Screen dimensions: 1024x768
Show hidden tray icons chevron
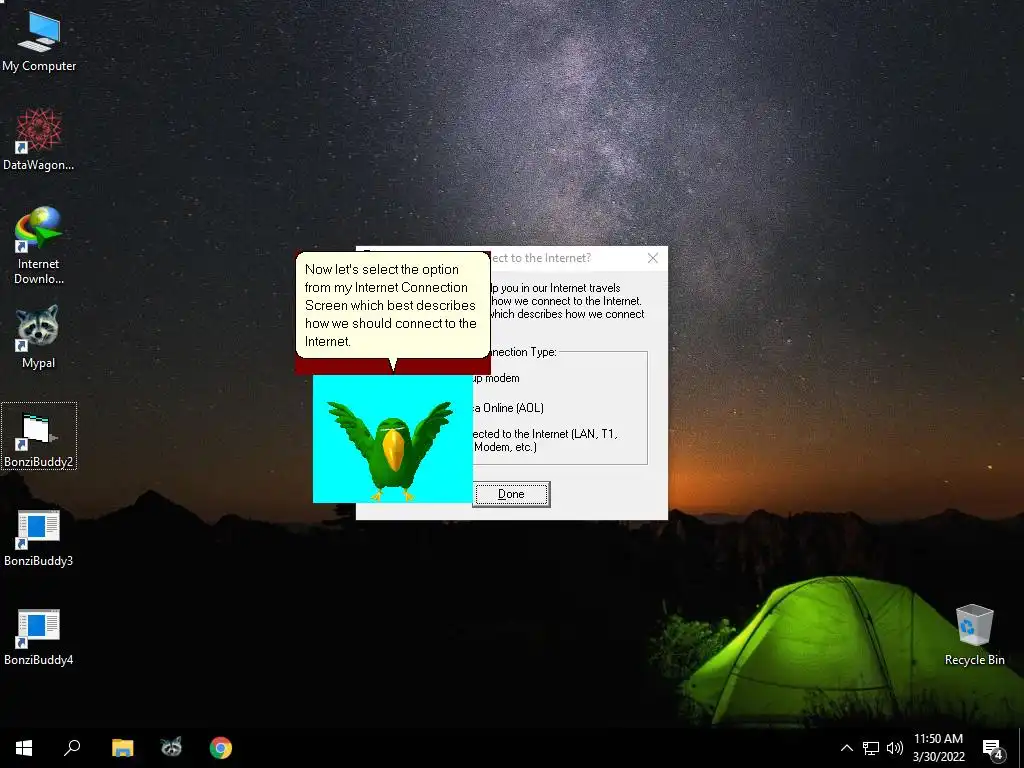tap(846, 748)
